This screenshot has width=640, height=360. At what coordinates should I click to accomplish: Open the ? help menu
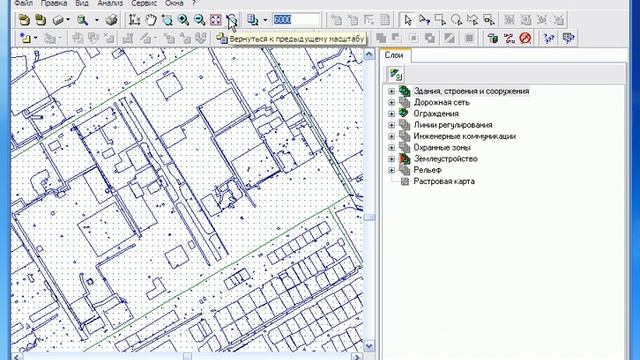coord(194,3)
